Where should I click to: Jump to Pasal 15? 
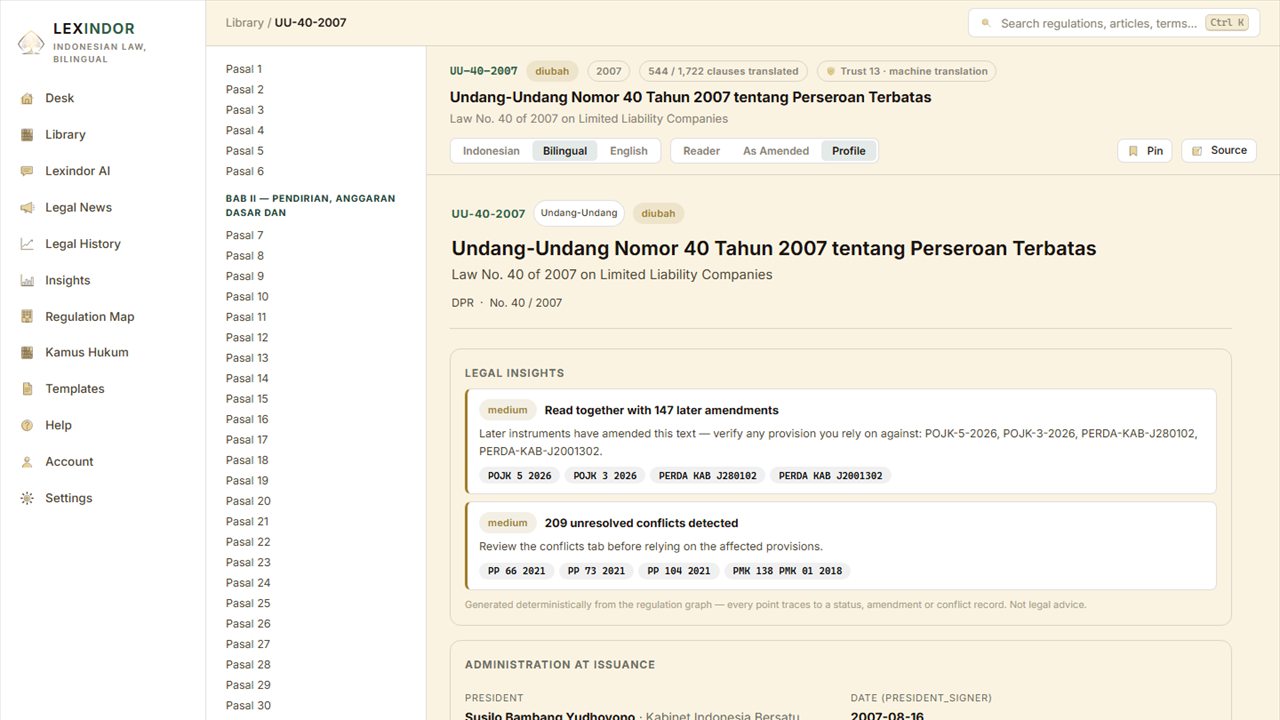[x=247, y=399]
